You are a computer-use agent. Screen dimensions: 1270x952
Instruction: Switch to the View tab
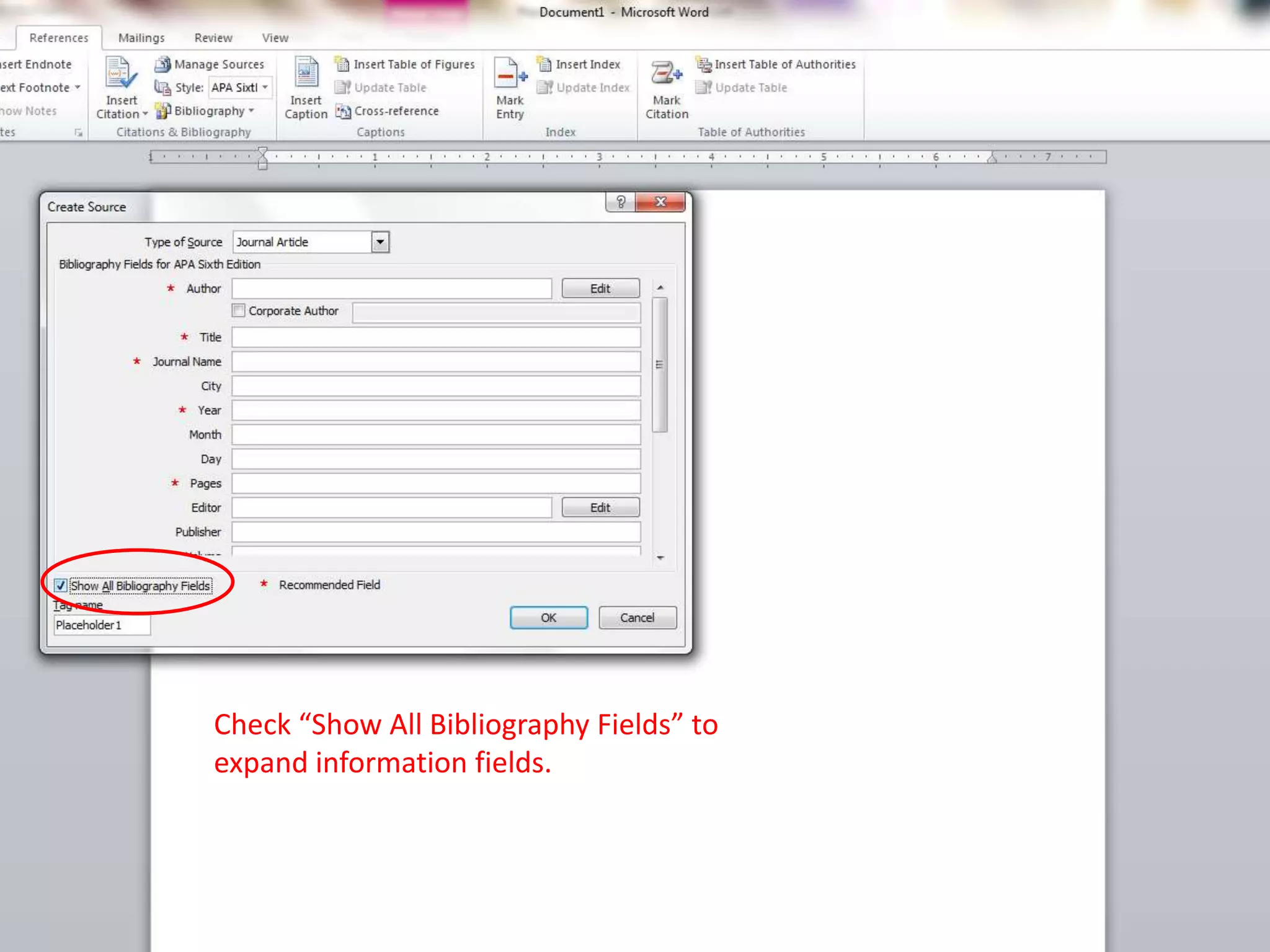tap(275, 38)
